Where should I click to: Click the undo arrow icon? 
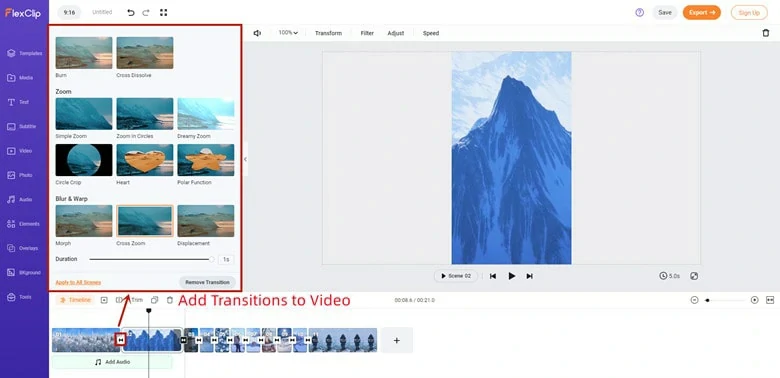pos(131,12)
